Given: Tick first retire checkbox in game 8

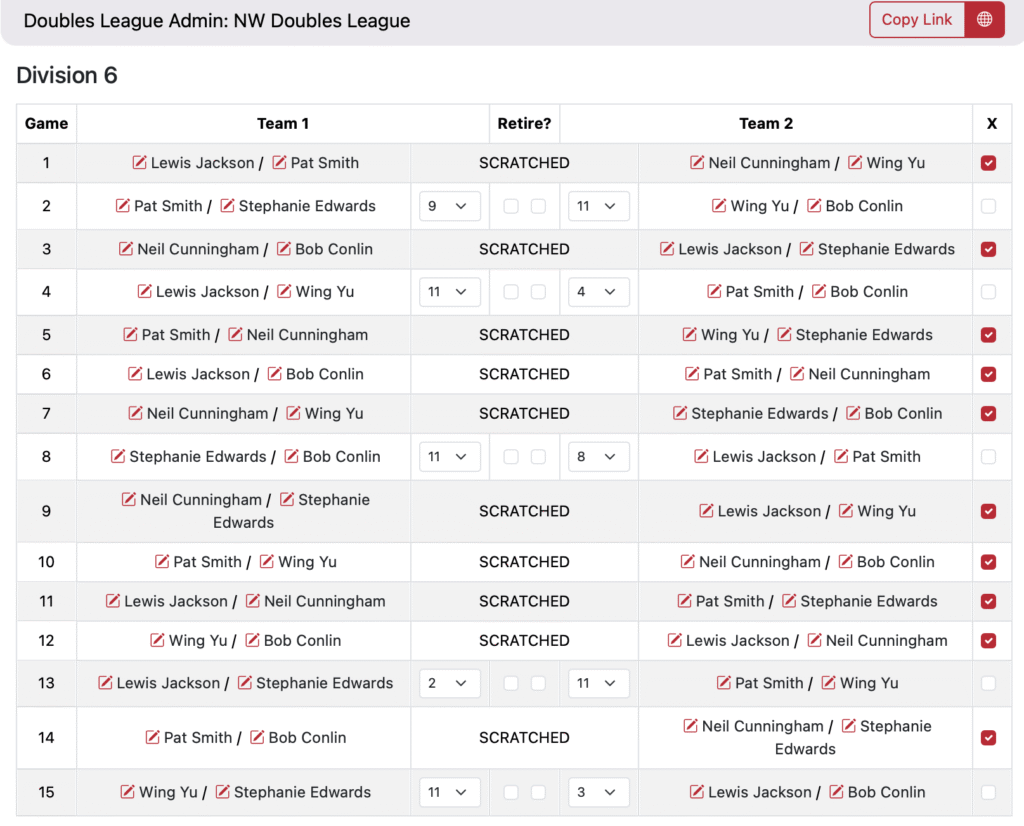Looking at the screenshot, I should (x=511, y=456).
